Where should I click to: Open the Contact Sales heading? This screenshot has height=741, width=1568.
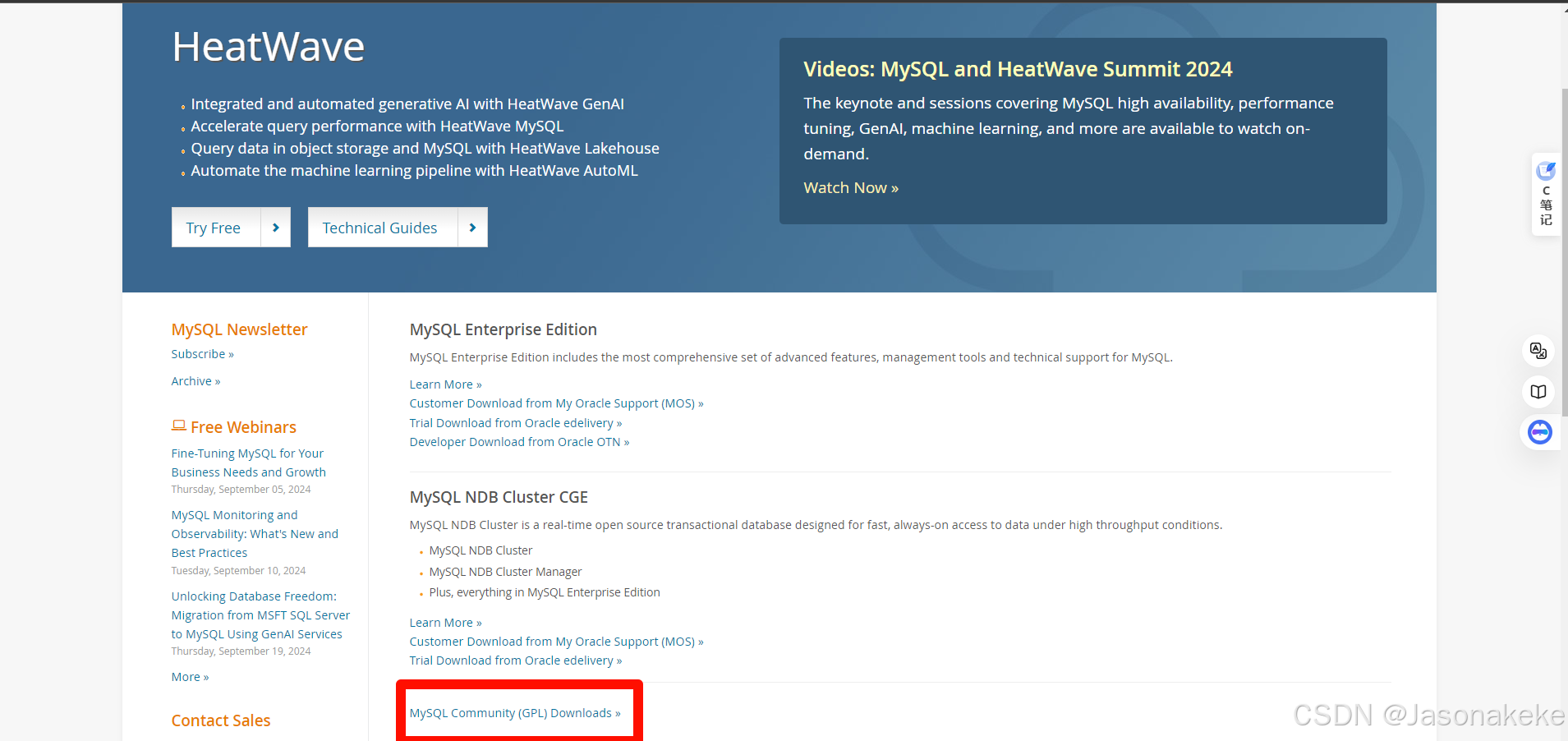[x=220, y=720]
